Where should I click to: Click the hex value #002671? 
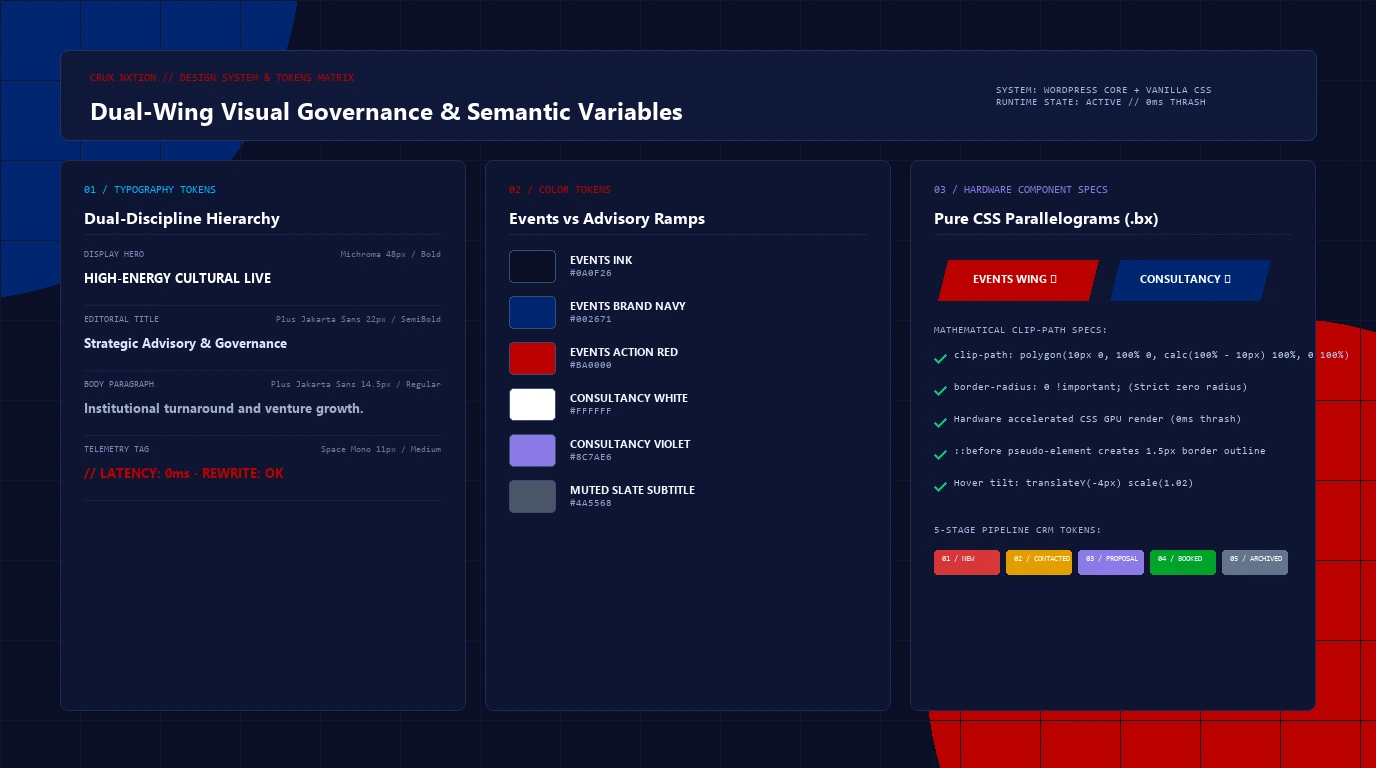591,319
